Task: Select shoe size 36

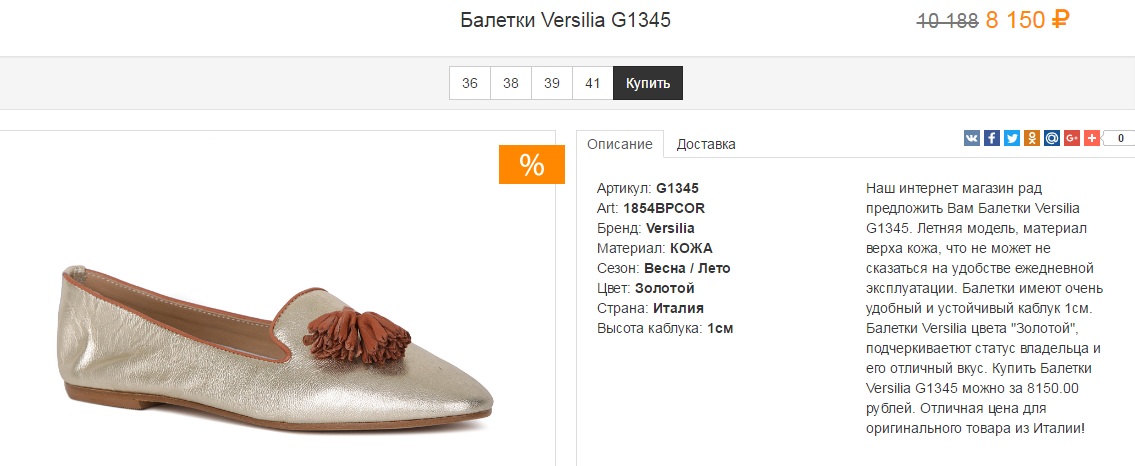Action: point(470,83)
